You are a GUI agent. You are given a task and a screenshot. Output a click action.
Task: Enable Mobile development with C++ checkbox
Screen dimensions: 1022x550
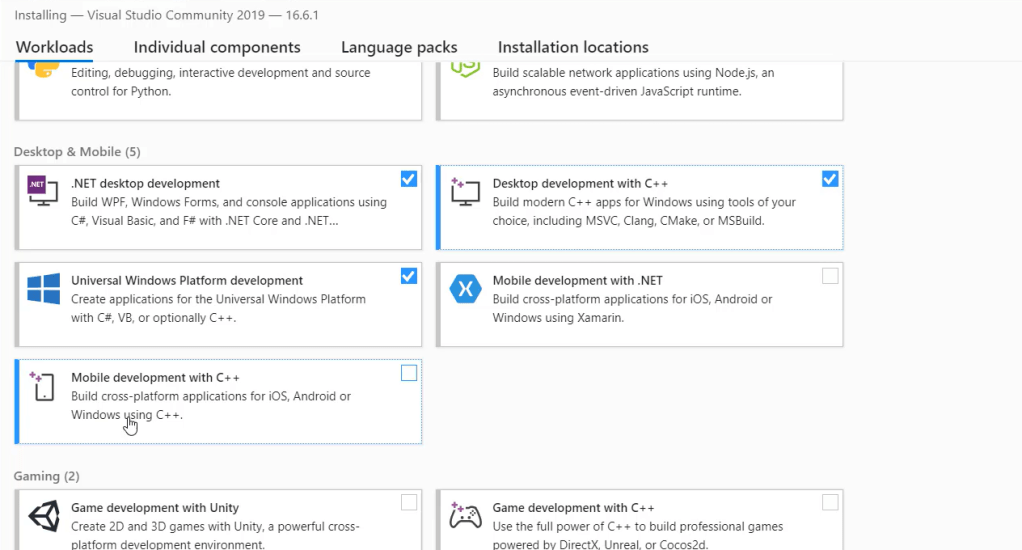(409, 373)
